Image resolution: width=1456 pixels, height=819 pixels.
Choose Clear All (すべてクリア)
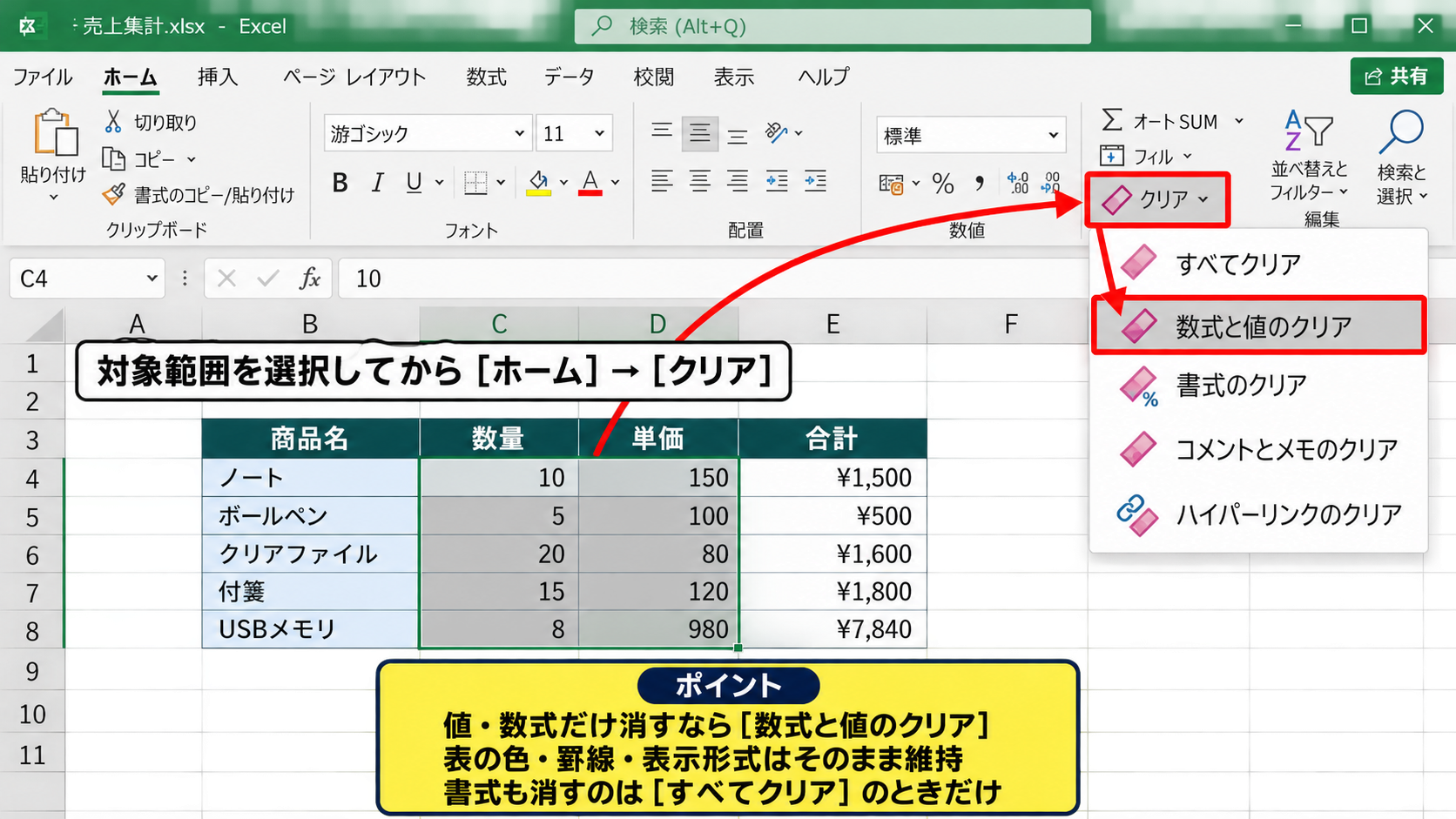[x=1258, y=263]
